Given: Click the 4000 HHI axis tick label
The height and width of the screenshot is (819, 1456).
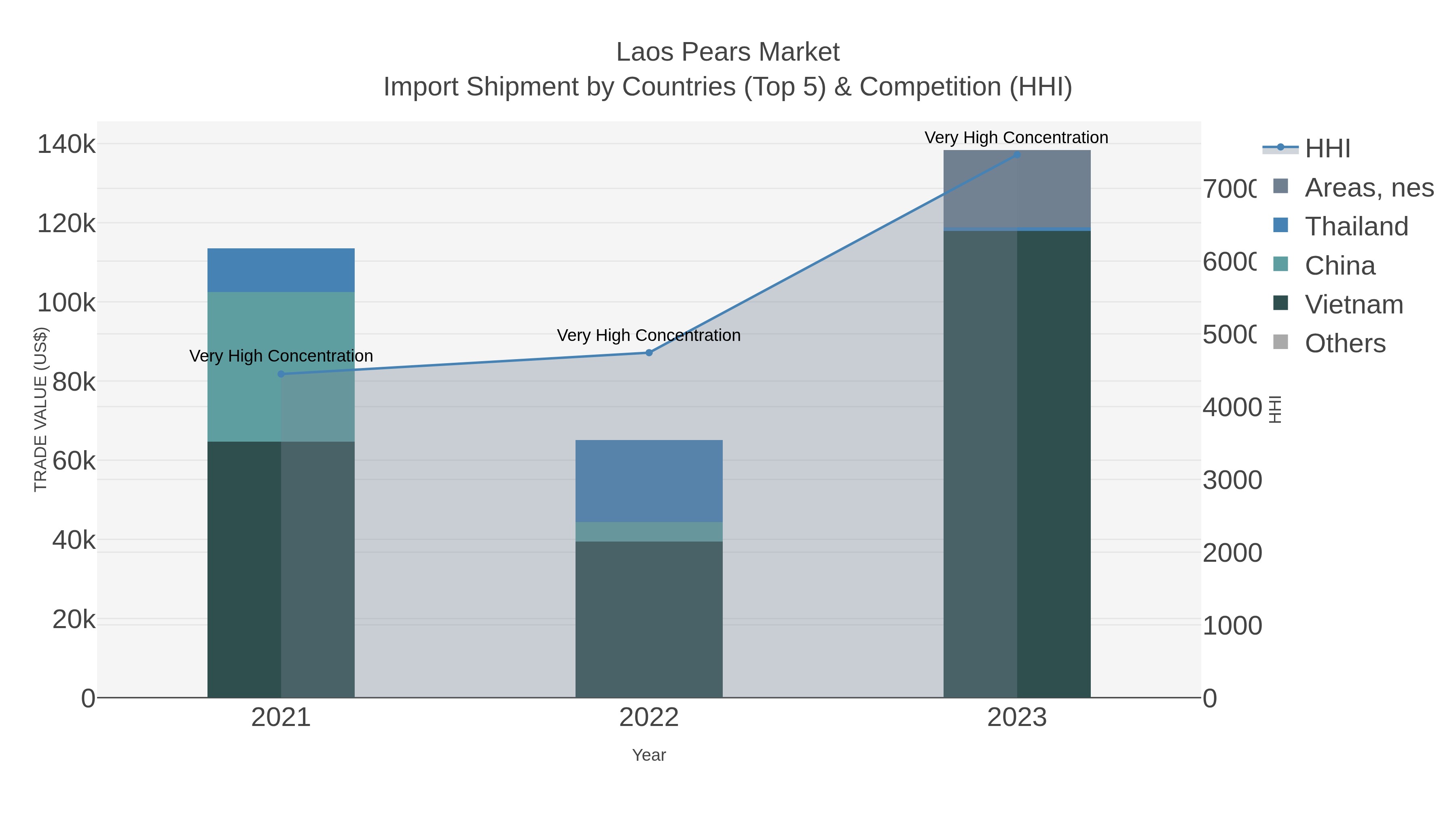Looking at the screenshot, I should pyautogui.click(x=1233, y=408).
